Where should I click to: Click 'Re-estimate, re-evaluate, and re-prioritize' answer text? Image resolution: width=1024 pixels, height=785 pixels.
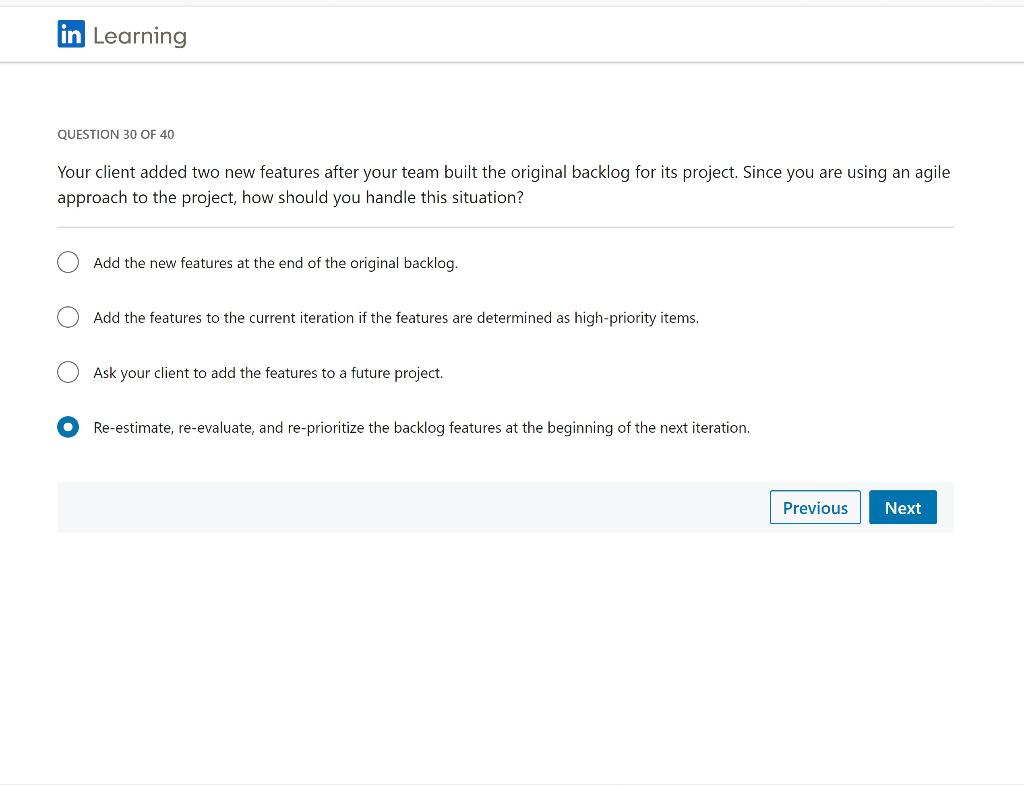point(421,427)
